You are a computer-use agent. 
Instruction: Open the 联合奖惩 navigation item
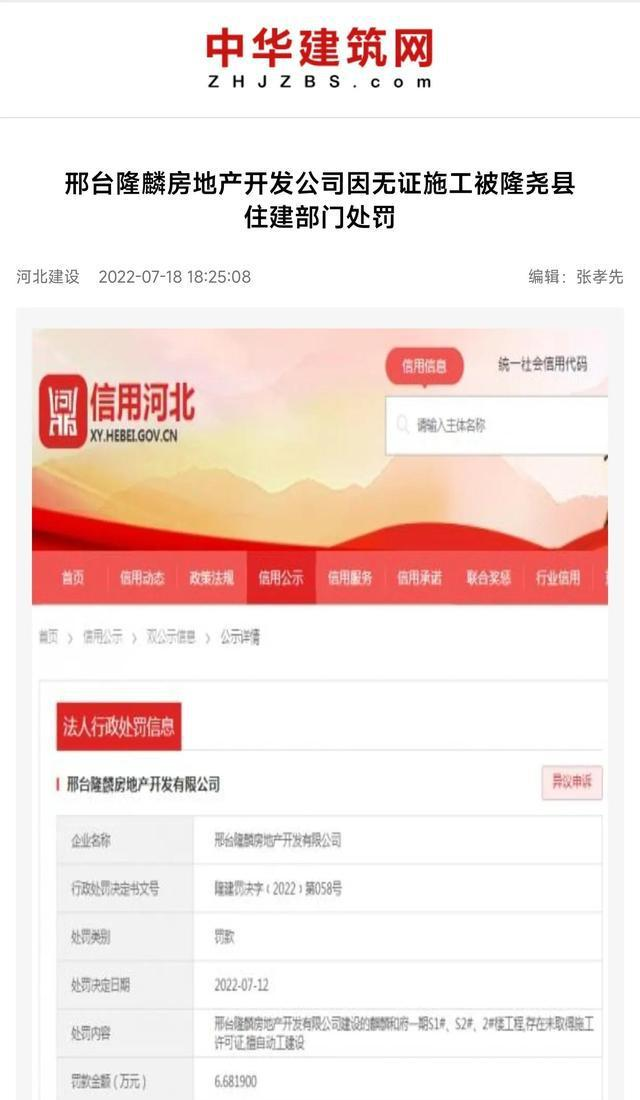click(x=489, y=577)
